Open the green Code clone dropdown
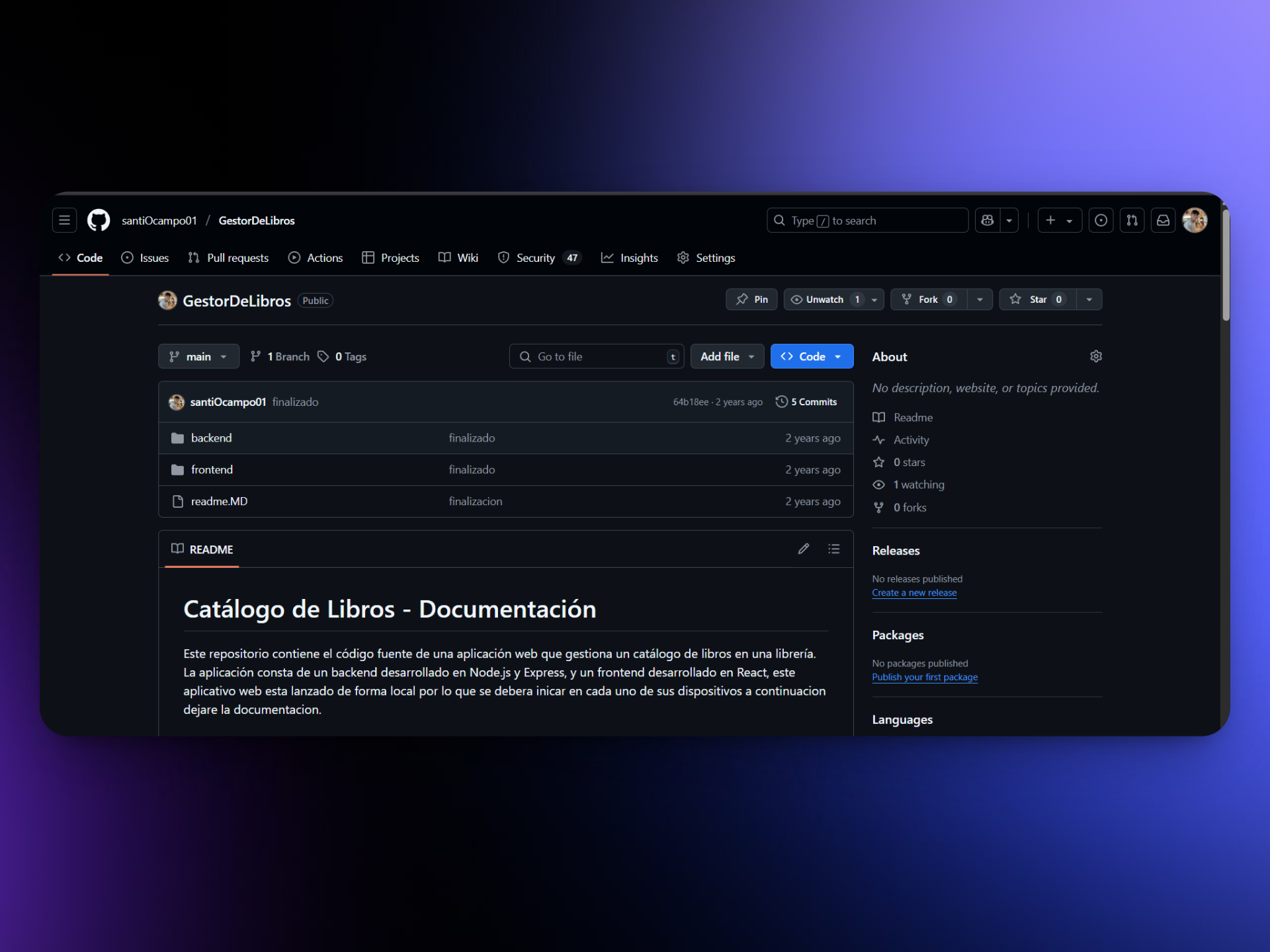This screenshot has height=952, width=1270. (x=812, y=356)
